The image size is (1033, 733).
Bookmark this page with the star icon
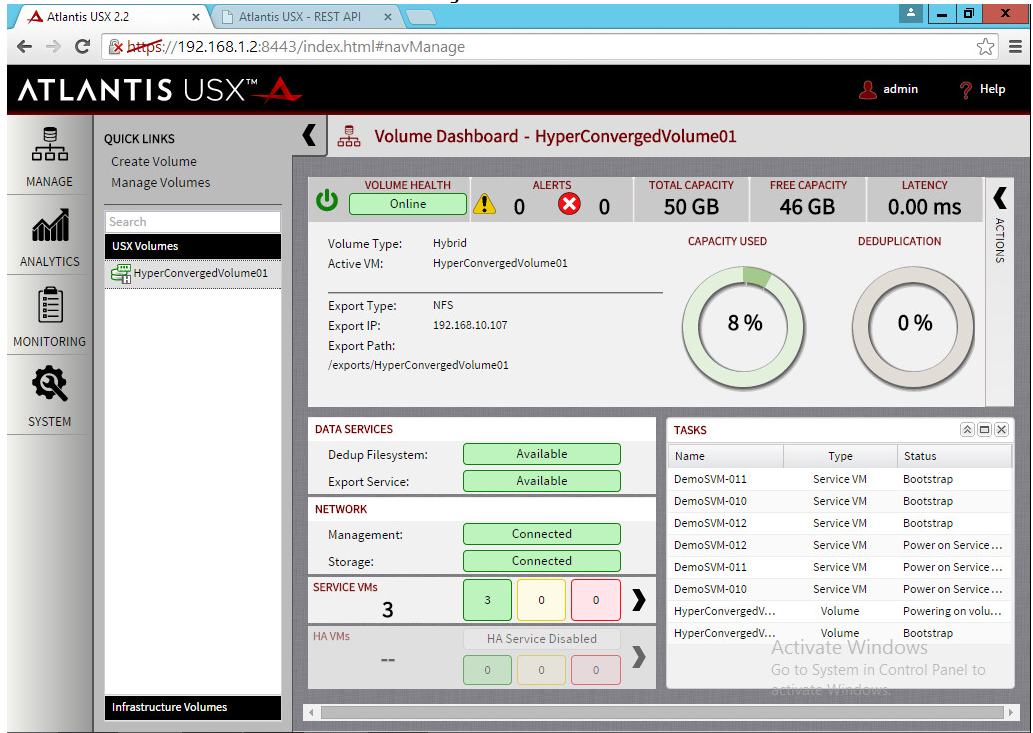pyautogui.click(x=985, y=47)
